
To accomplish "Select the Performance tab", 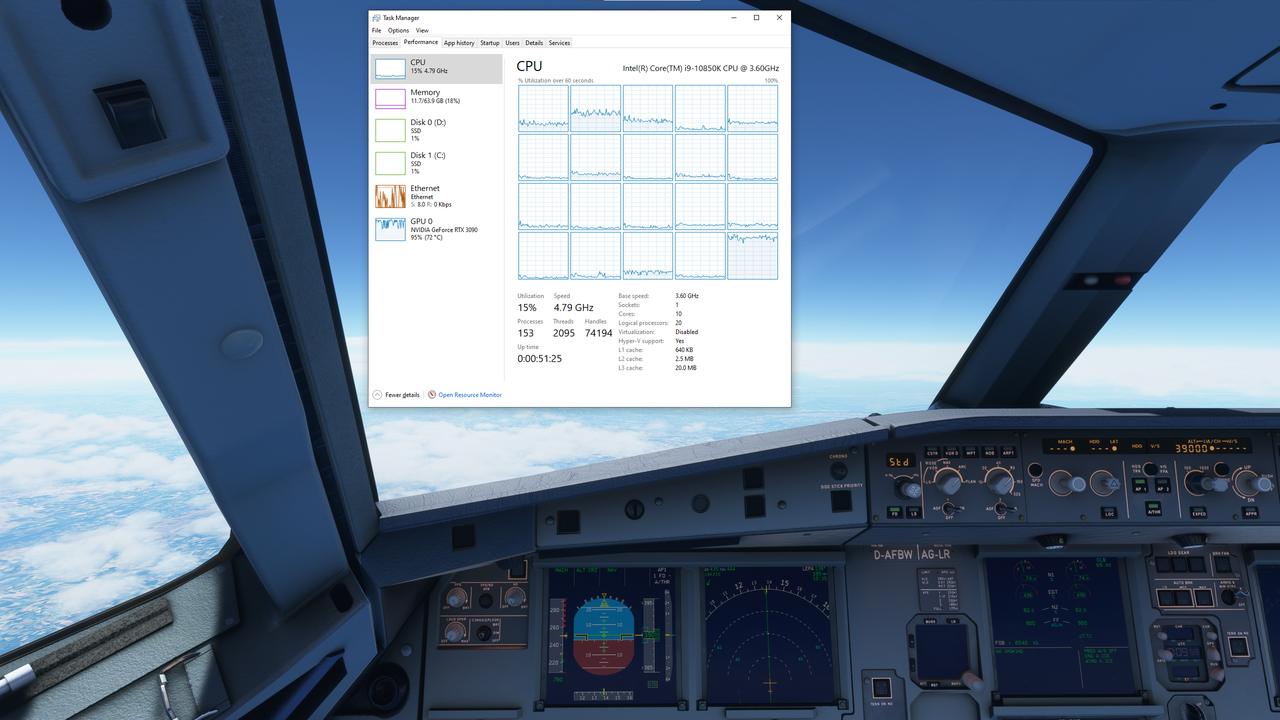I will coord(420,42).
